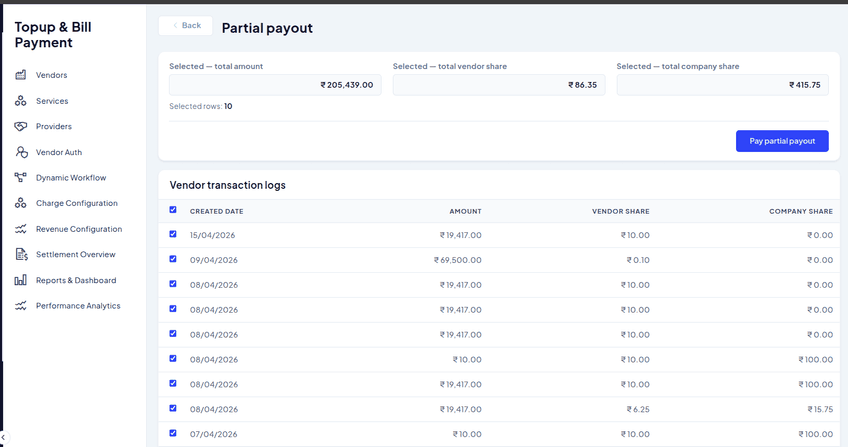Open Vendor Auth page
This screenshot has height=447, width=848.
tap(59, 152)
